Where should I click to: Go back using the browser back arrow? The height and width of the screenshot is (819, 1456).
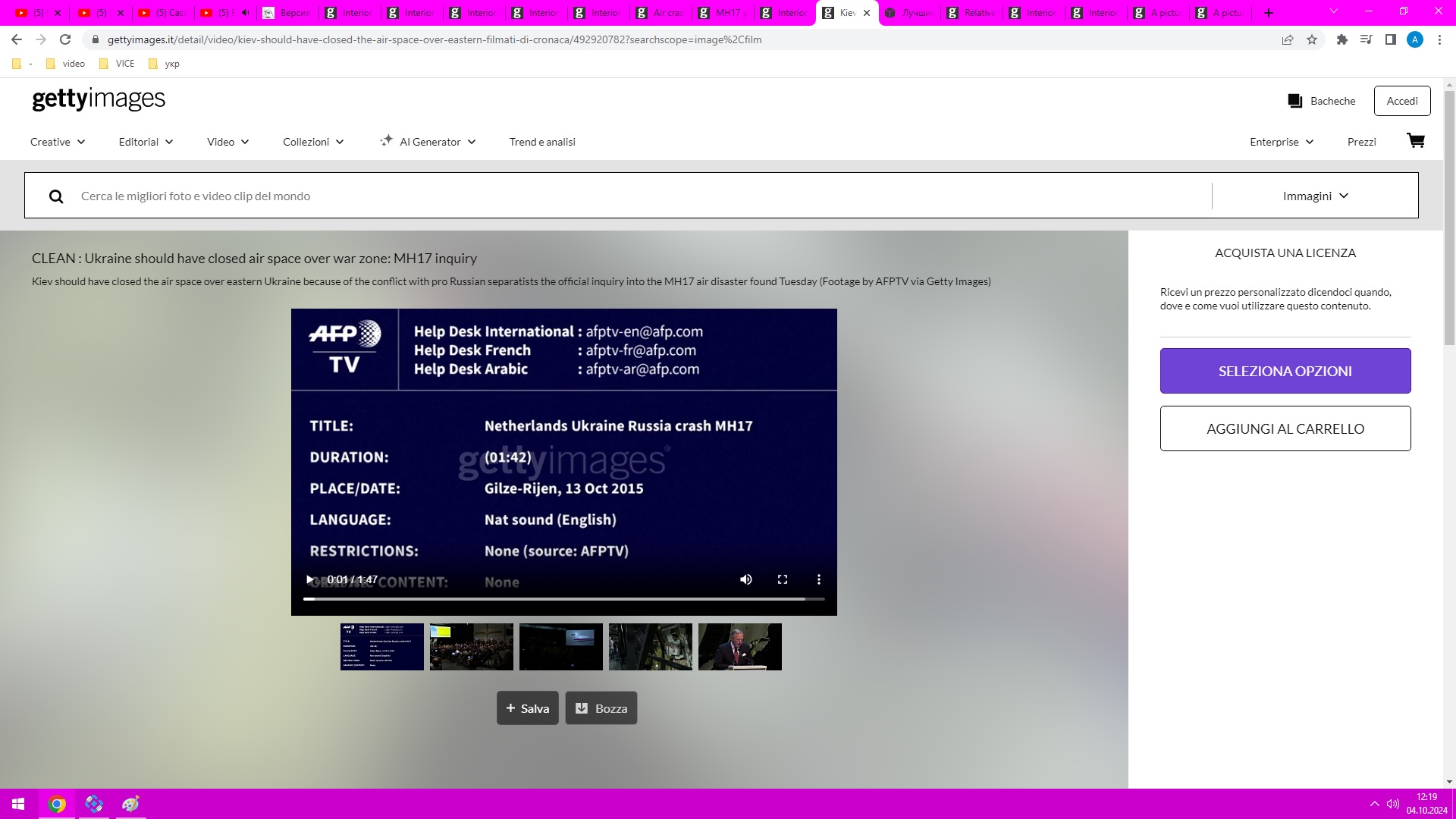click(x=17, y=39)
